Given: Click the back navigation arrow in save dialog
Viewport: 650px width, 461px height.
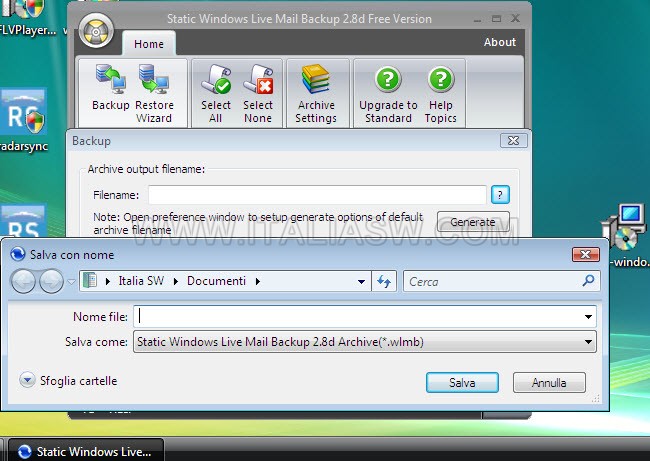Looking at the screenshot, I should tap(23, 281).
